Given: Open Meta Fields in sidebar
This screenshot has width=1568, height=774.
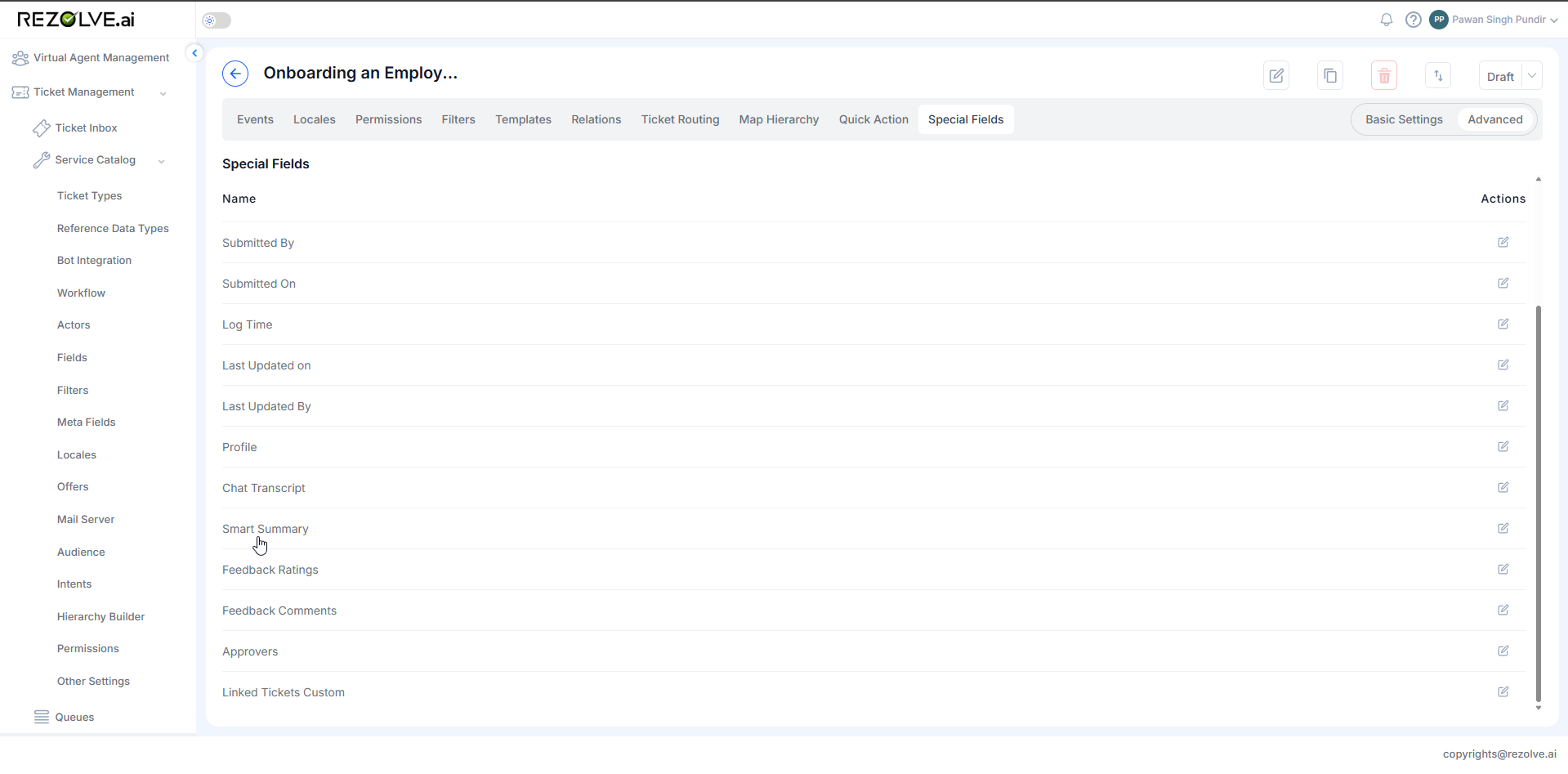Looking at the screenshot, I should 86,423.
